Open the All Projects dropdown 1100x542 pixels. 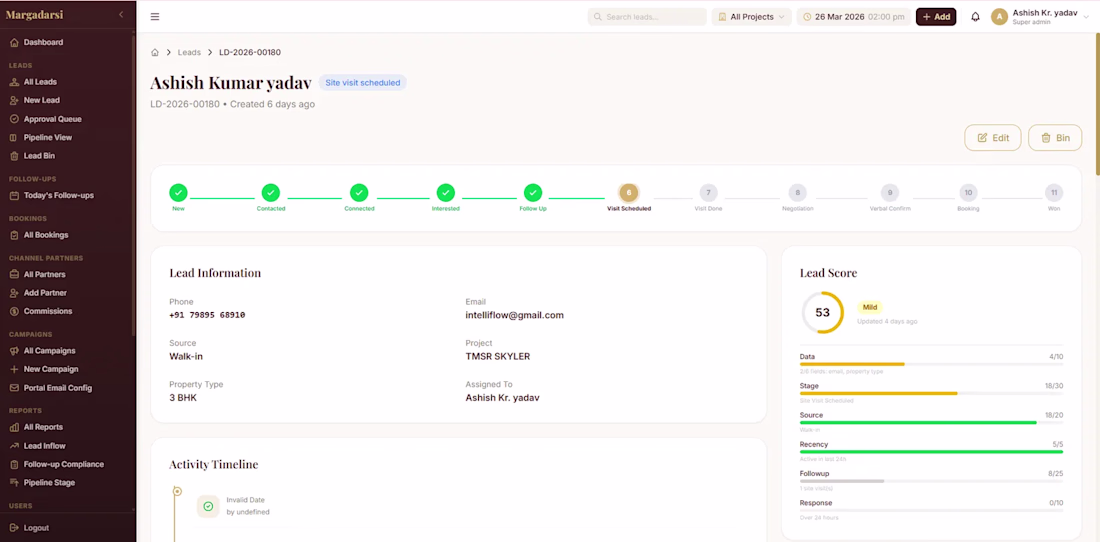[x=751, y=17]
